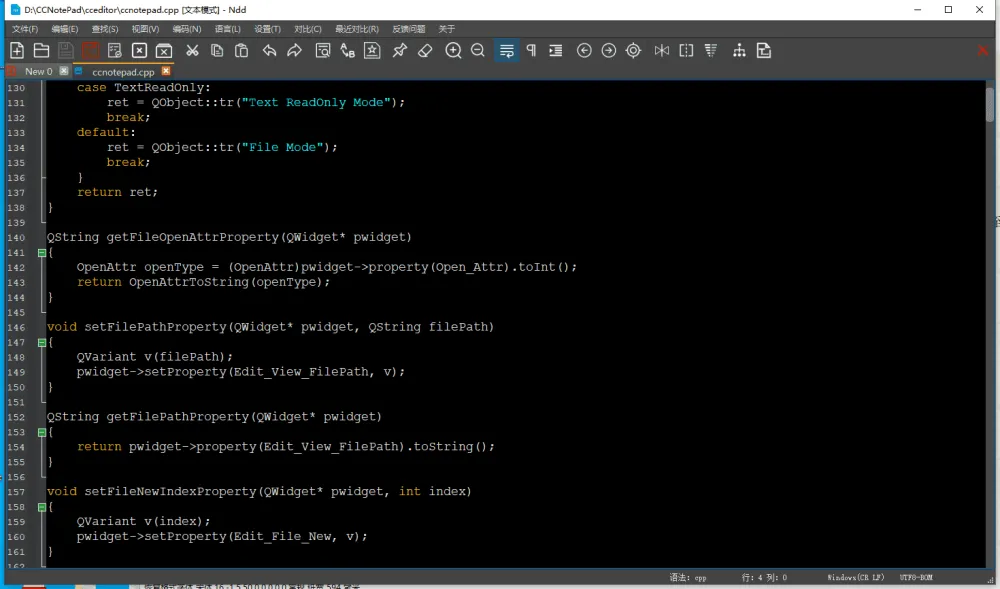Click the Undo arrow icon

point(270,50)
